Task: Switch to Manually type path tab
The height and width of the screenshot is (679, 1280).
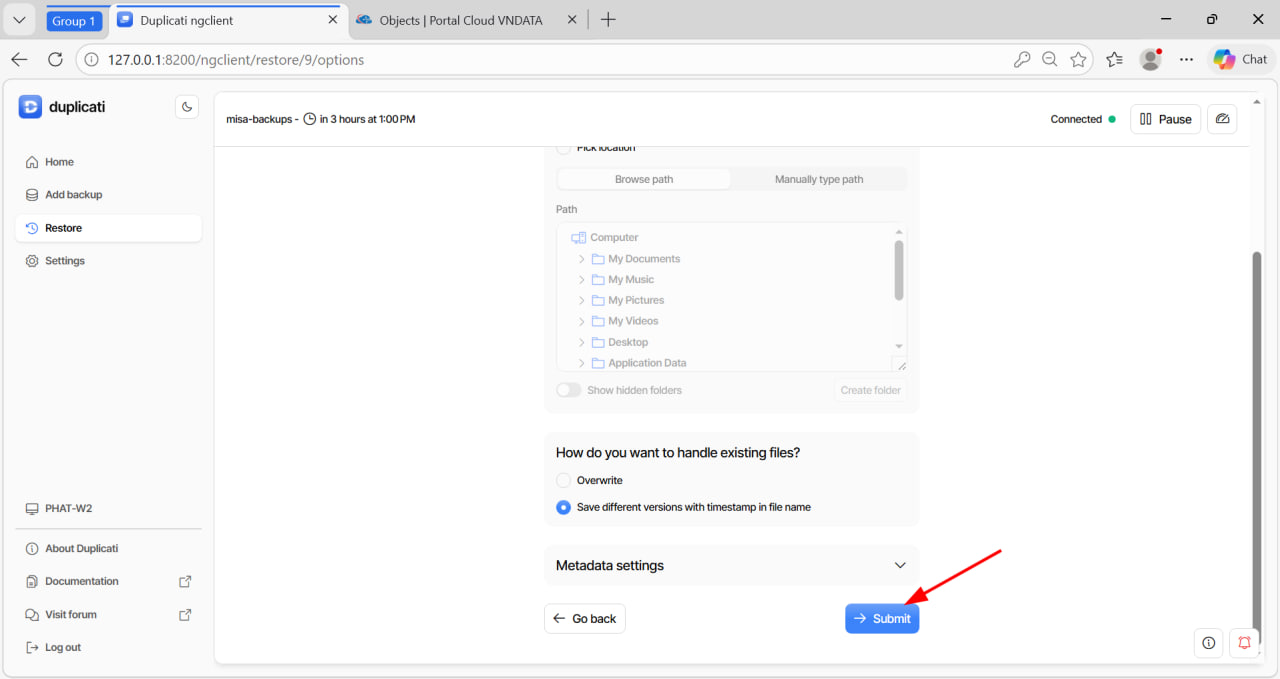Action: (x=818, y=180)
